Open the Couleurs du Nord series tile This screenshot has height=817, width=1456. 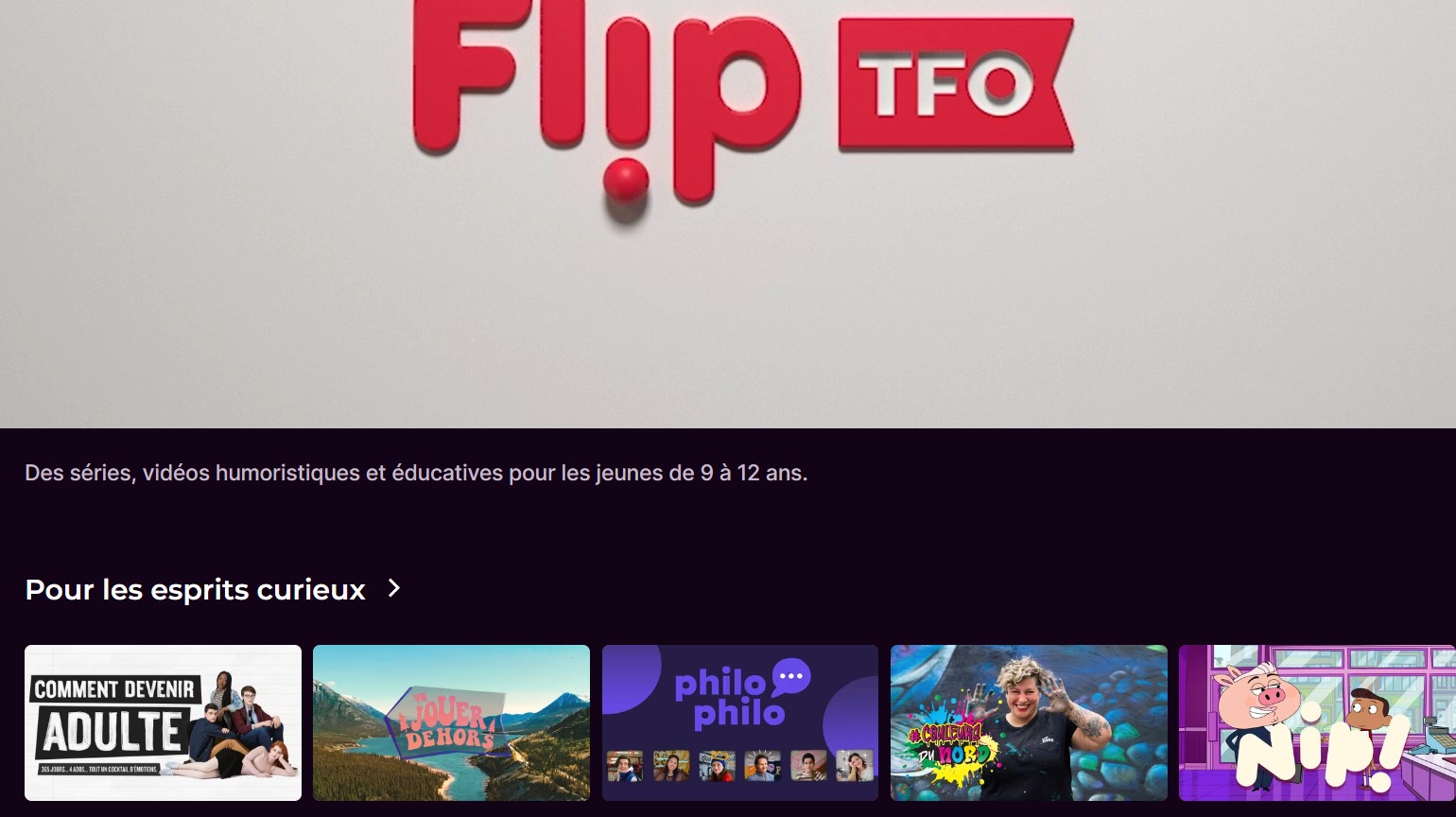pyautogui.click(x=1029, y=722)
